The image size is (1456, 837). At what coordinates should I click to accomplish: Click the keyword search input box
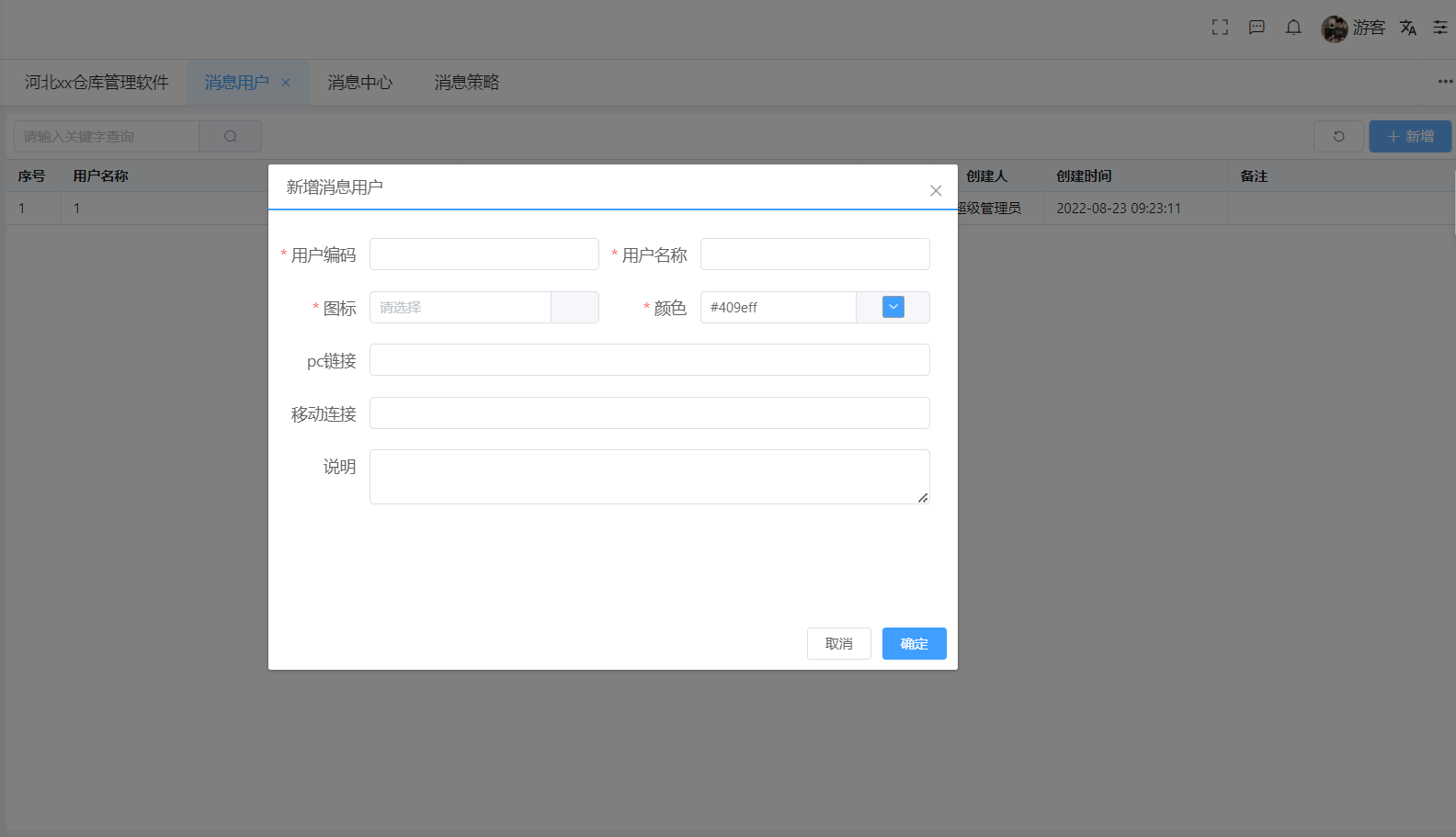tap(107, 136)
